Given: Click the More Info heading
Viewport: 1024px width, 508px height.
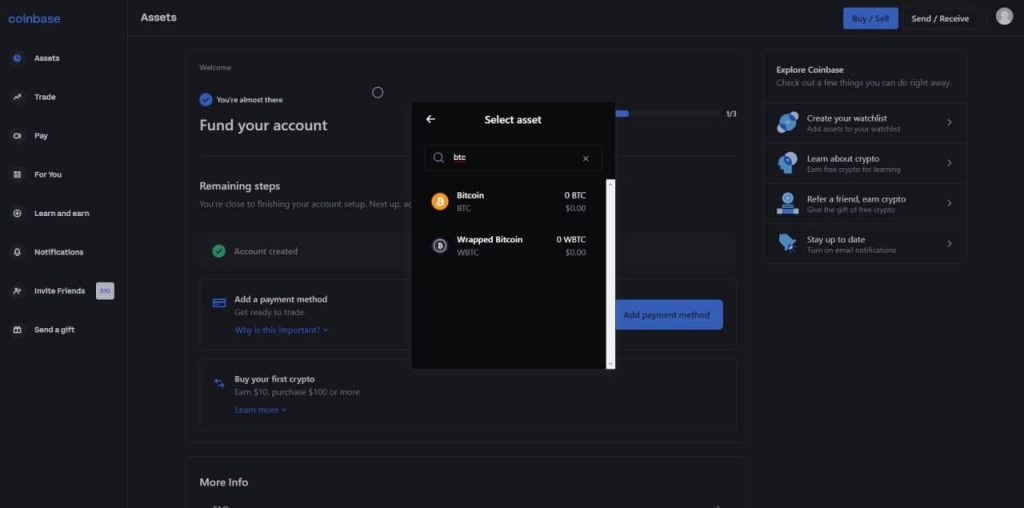Looking at the screenshot, I should click(x=223, y=483).
